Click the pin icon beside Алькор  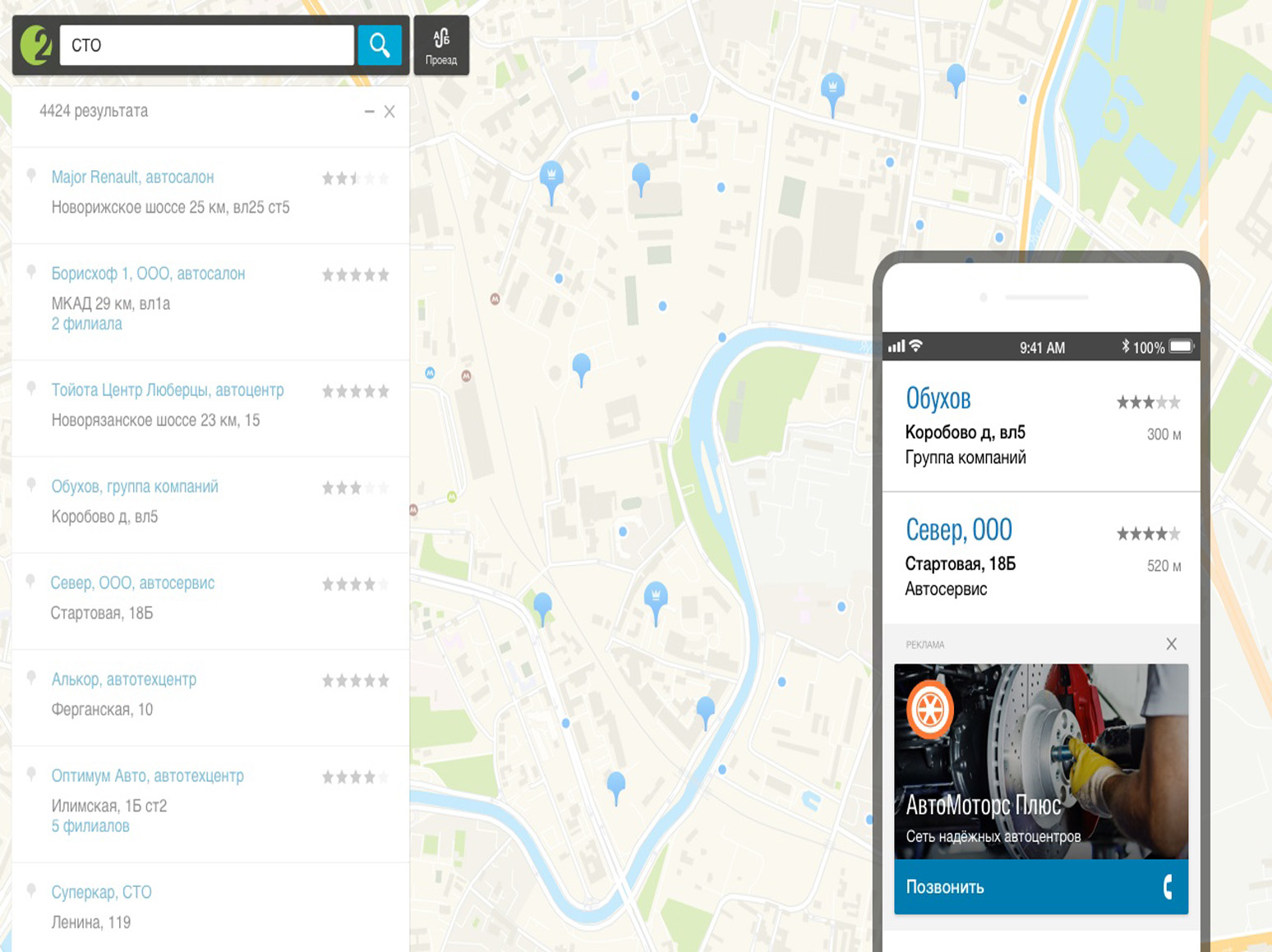(x=31, y=679)
